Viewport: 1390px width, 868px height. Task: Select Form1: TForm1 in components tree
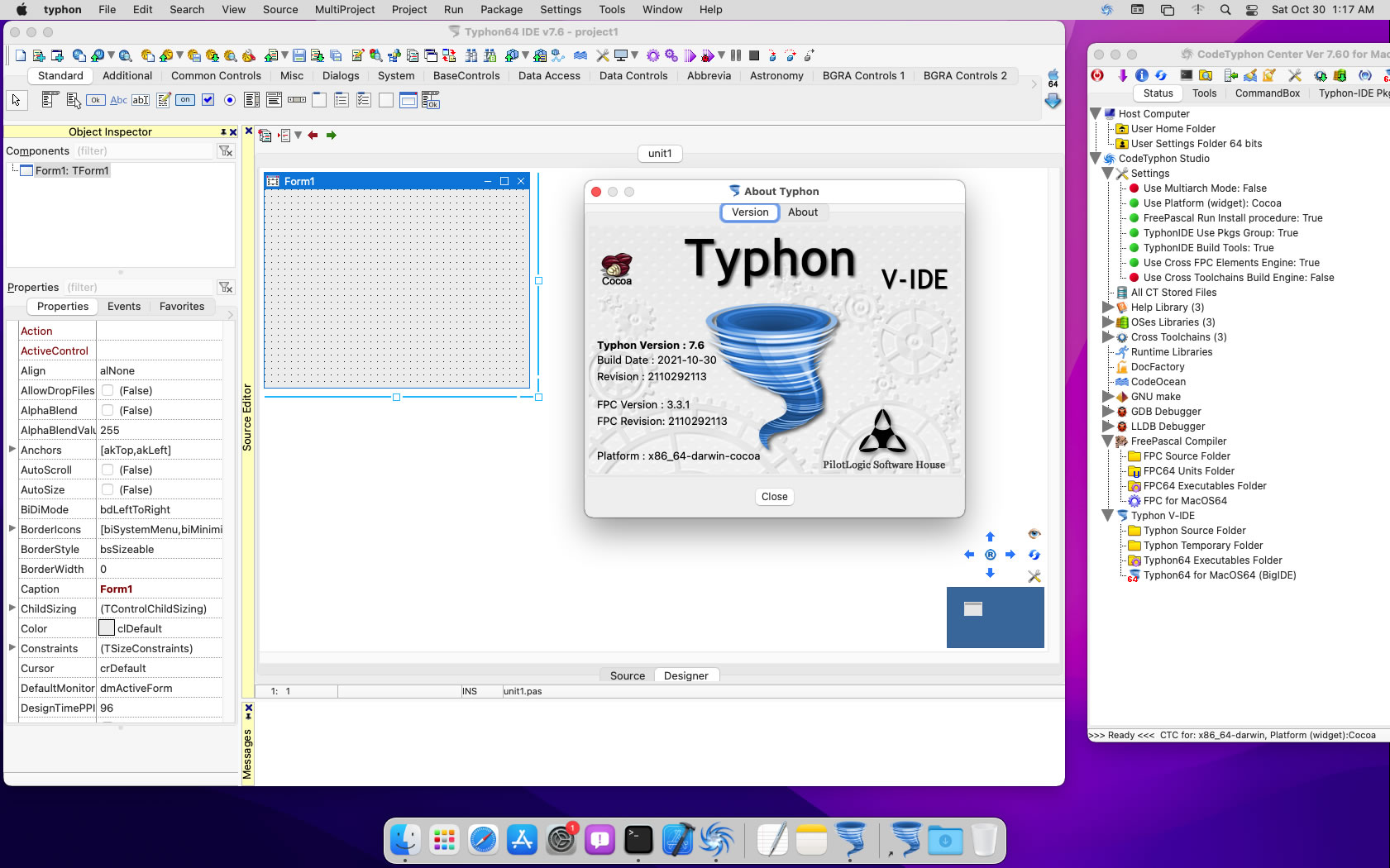click(x=72, y=170)
